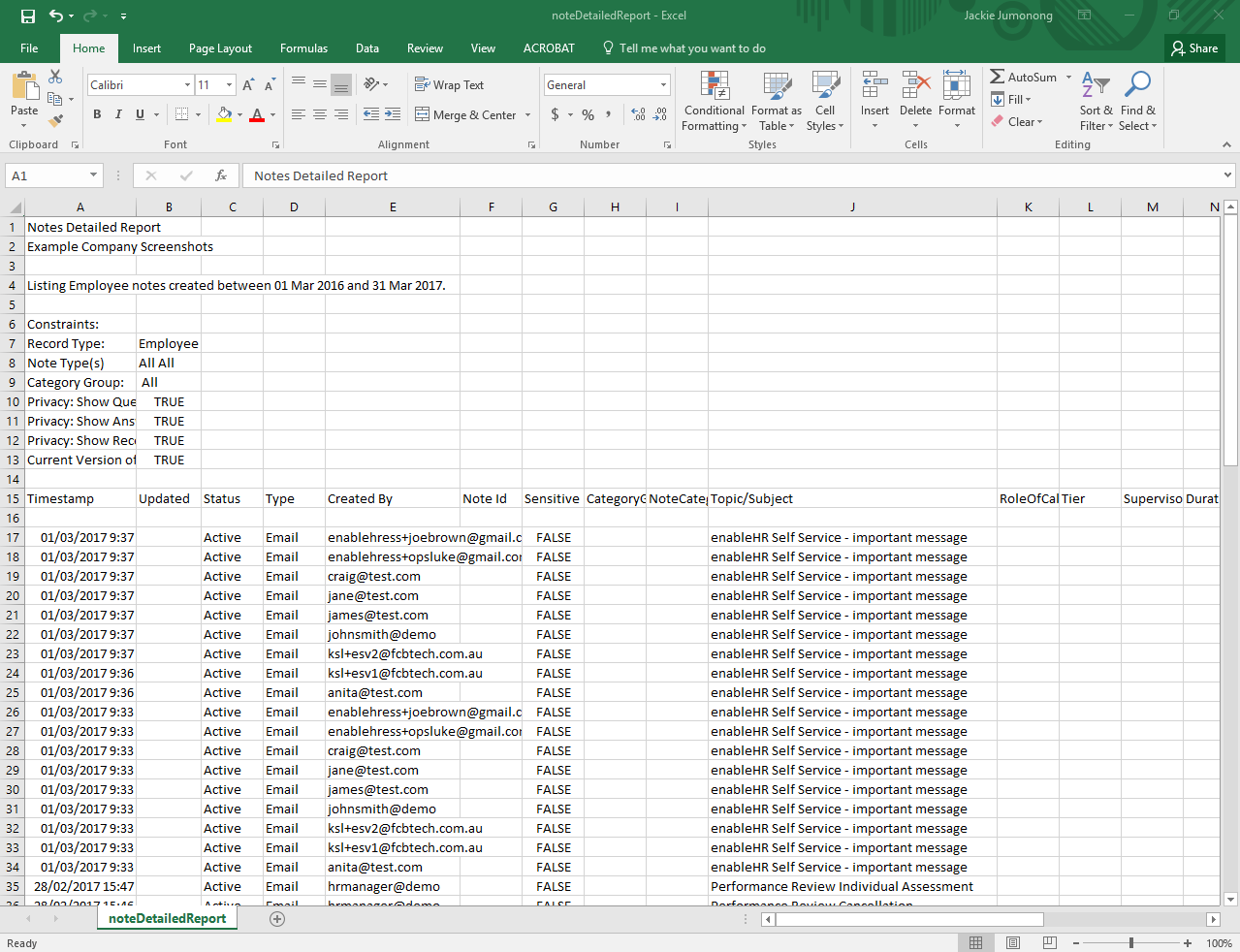Open Format as Table gallery

pos(777,101)
